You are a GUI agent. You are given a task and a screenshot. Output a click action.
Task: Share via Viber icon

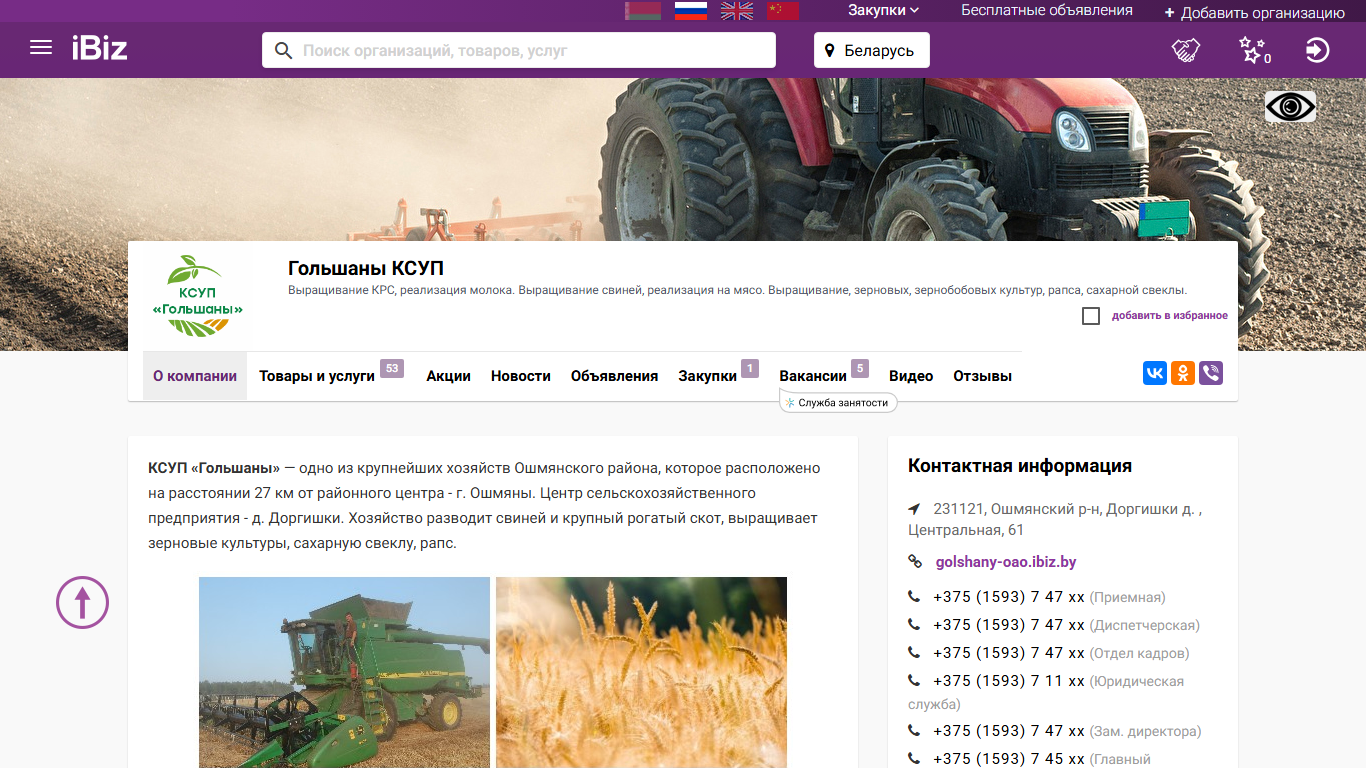pos(1211,373)
